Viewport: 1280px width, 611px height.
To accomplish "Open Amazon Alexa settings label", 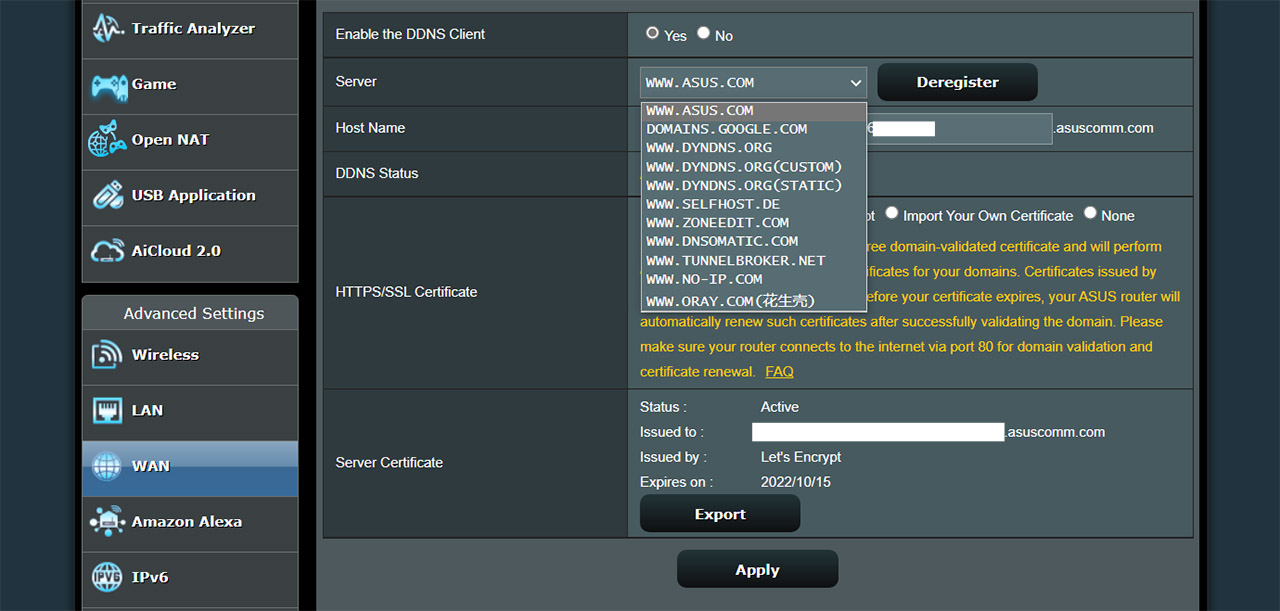I will point(187,521).
